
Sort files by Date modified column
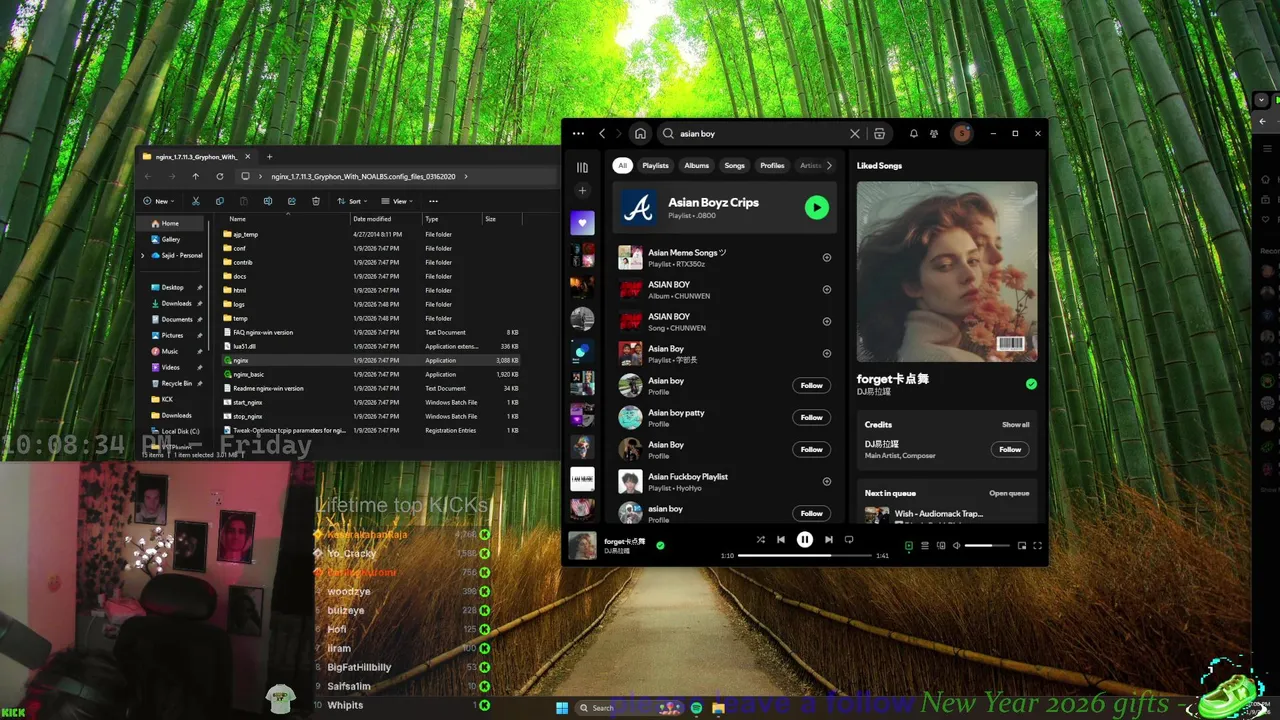372,219
